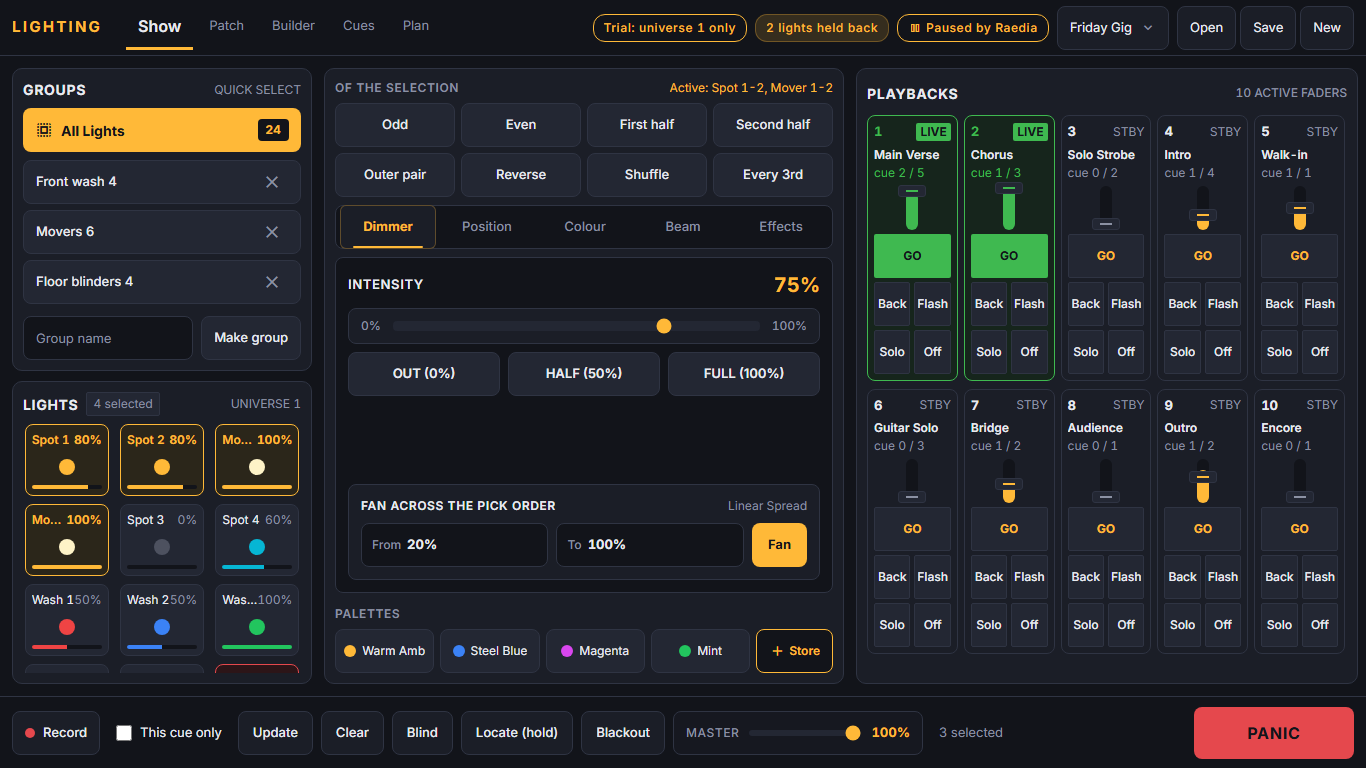Select Every 3rd light
Image resolution: width=1366 pixels, height=768 pixels.
coord(773,175)
